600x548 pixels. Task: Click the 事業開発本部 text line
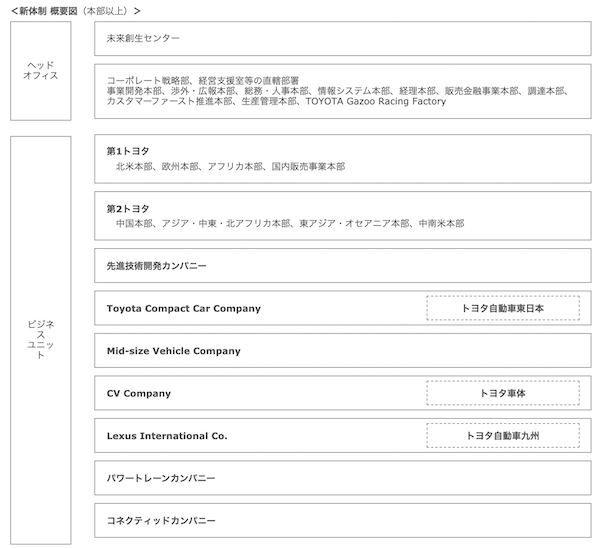pos(339,91)
